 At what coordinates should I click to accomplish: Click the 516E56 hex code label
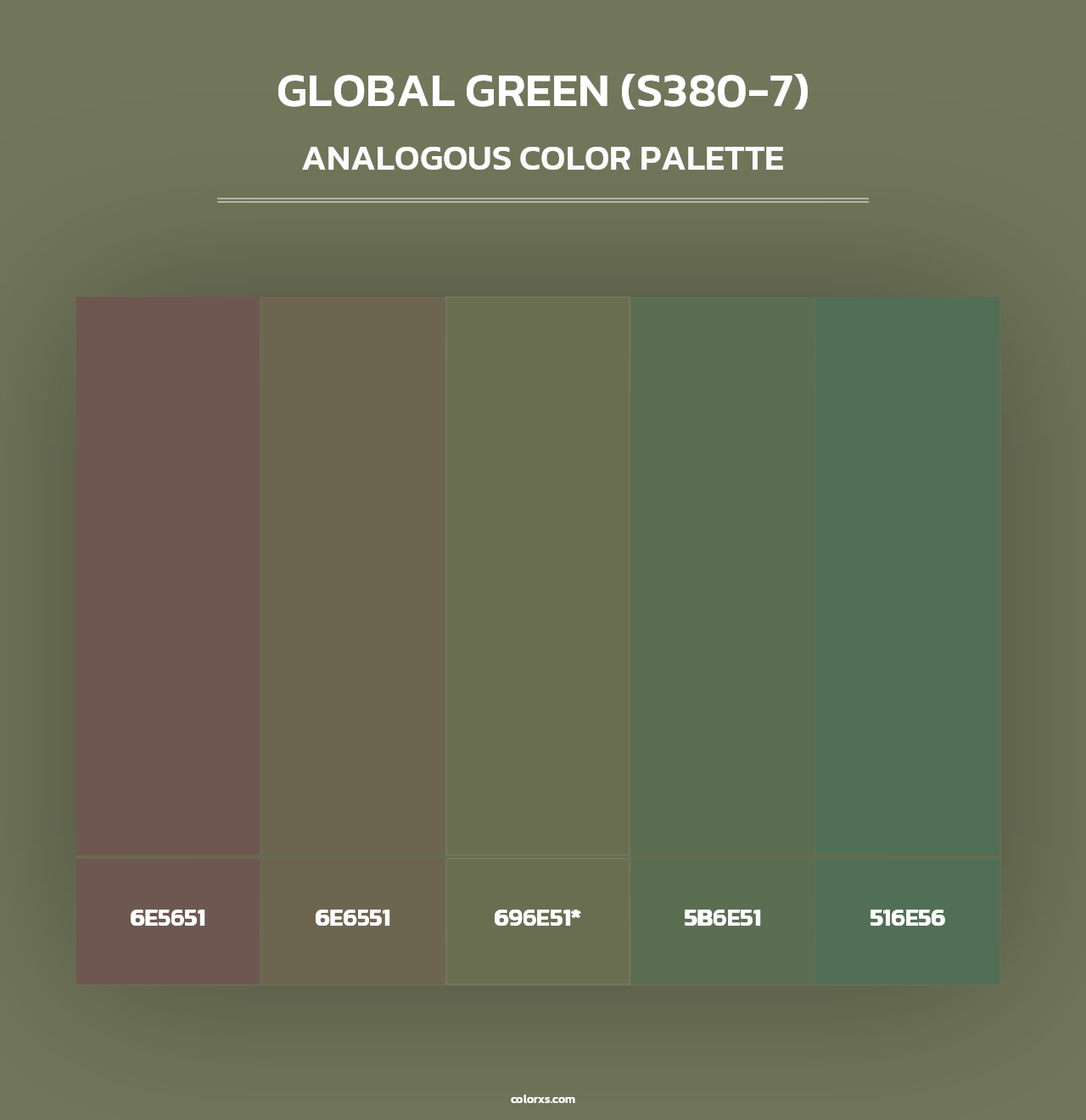coord(908,918)
